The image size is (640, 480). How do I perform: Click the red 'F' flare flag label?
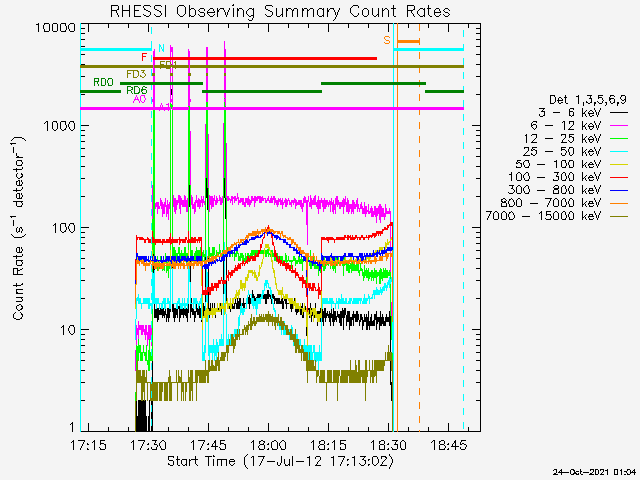point(144,57)
